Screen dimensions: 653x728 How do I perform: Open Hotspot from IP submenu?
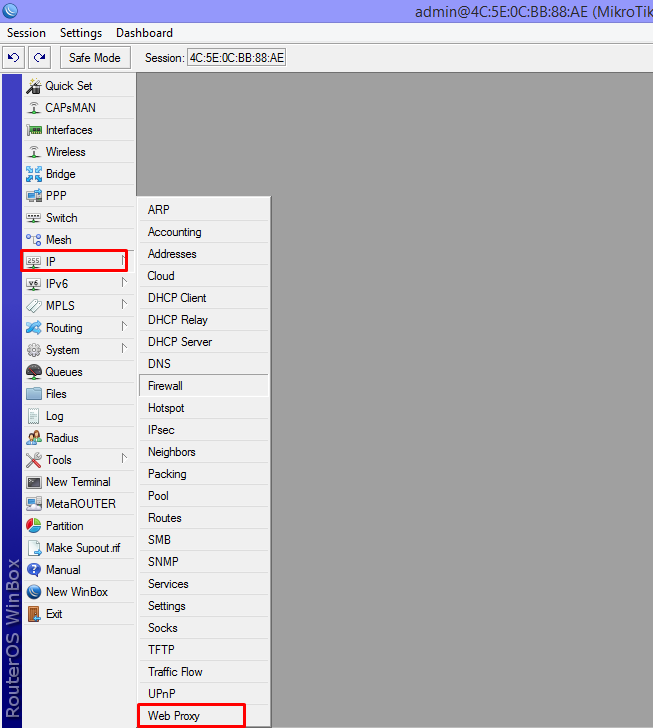coord(204,408)
